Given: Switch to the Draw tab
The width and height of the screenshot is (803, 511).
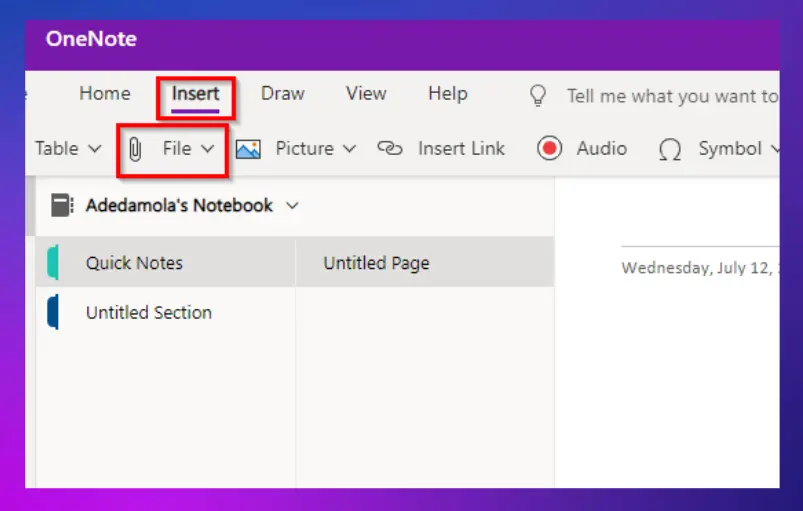Looking at the screenshot, I should (x=283, y=94).
